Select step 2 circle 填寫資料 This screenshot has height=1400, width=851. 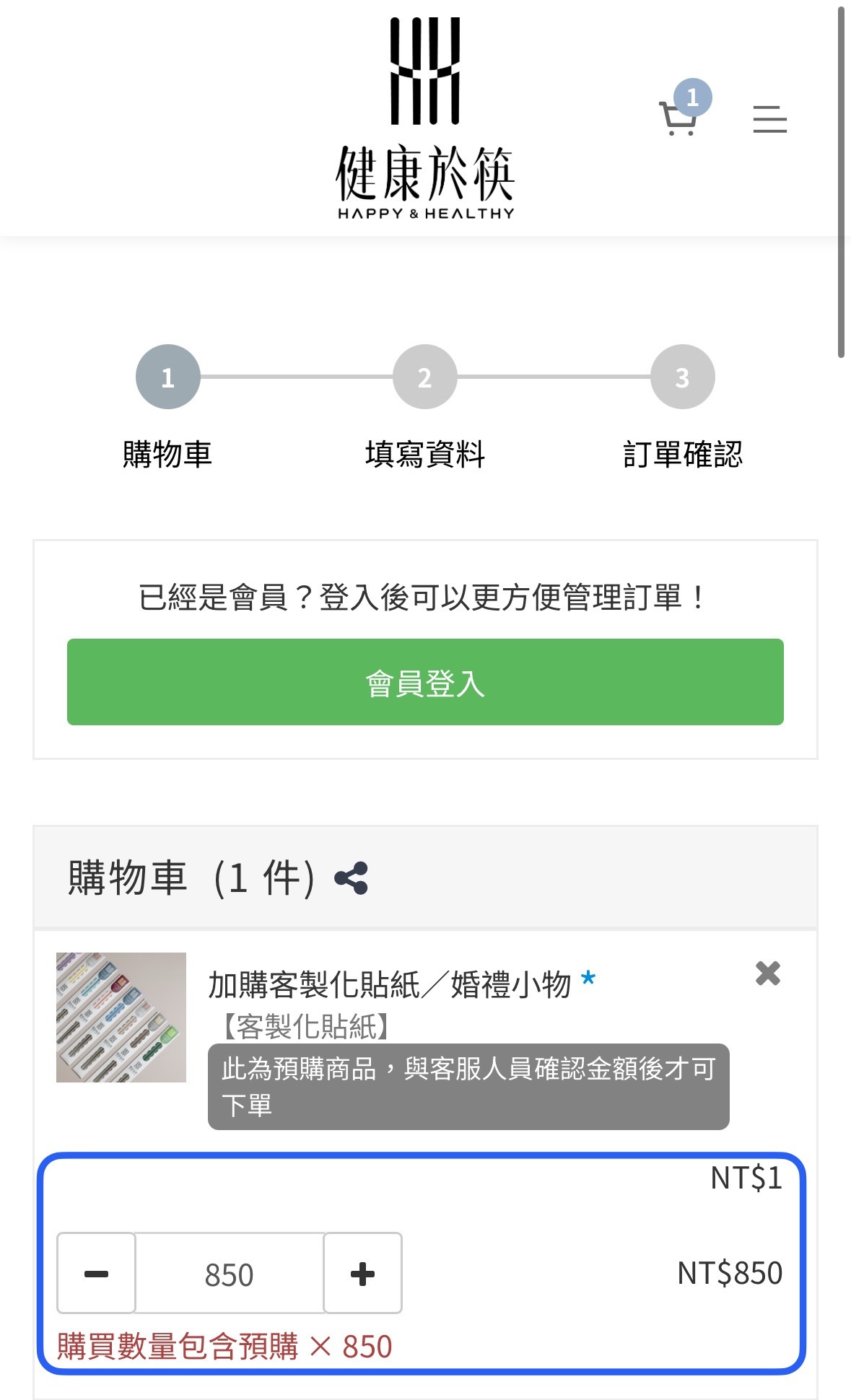424,377
